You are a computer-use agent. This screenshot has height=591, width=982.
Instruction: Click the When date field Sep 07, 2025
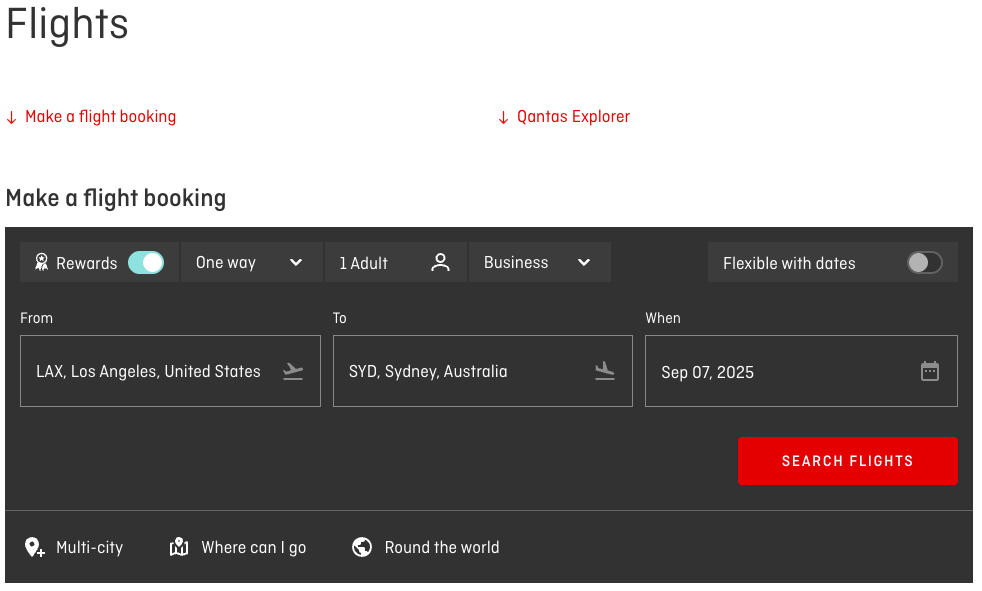click(x=801, y=371)
